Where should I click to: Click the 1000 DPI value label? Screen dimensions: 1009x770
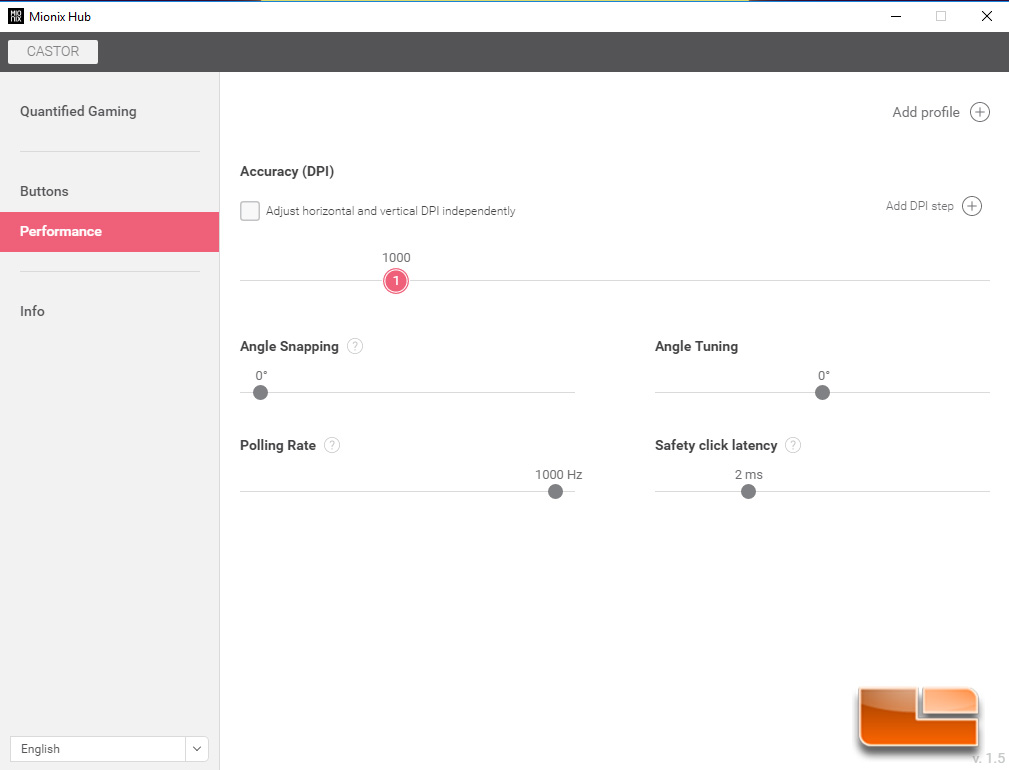(396, 257)
